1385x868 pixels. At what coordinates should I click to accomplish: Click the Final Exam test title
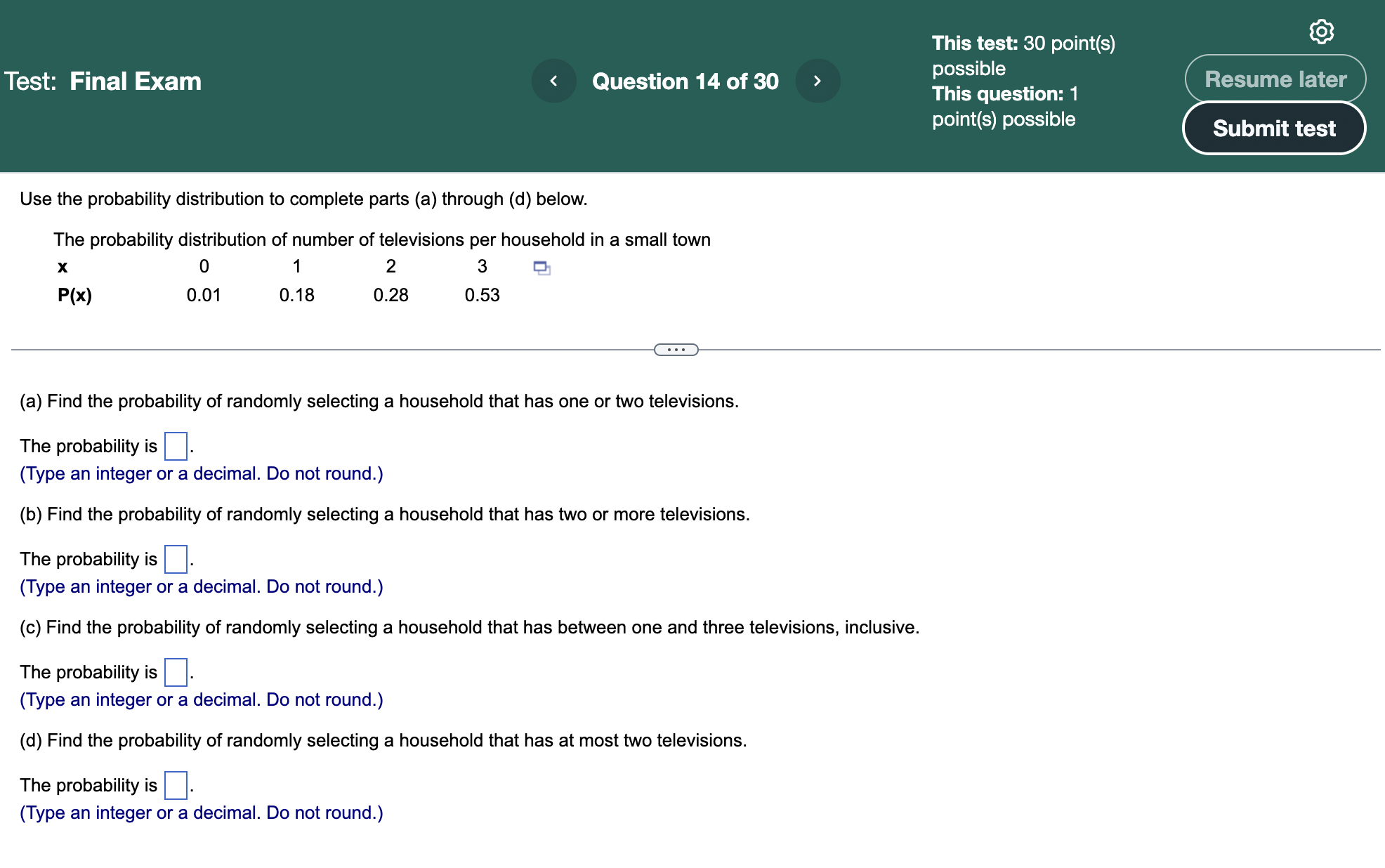click(x=135, y=81)
